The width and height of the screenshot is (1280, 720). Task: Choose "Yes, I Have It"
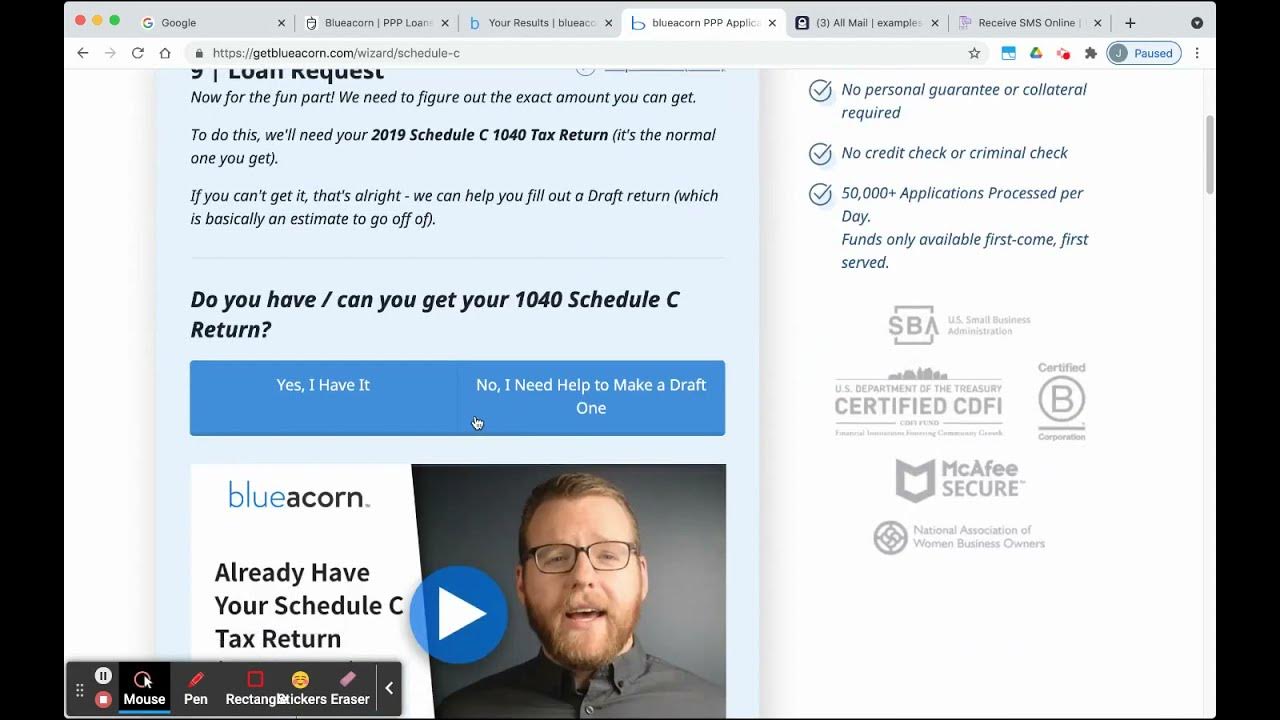coord(323,397)
